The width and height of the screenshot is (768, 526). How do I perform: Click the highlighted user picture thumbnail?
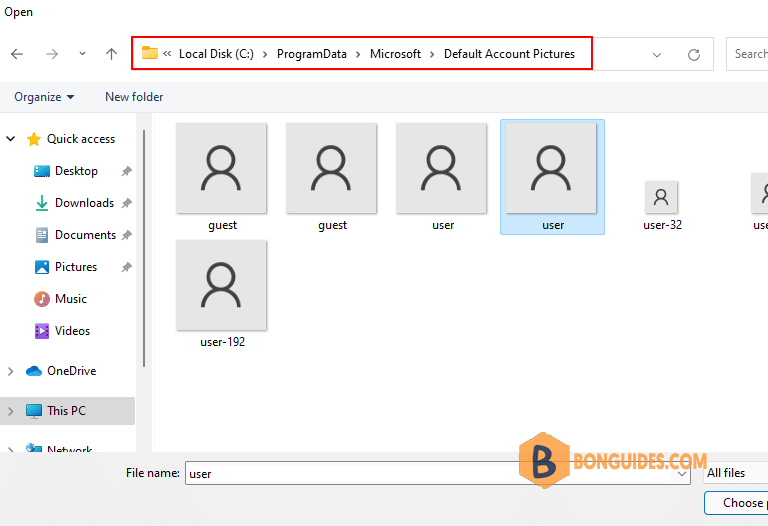point(552,168)
